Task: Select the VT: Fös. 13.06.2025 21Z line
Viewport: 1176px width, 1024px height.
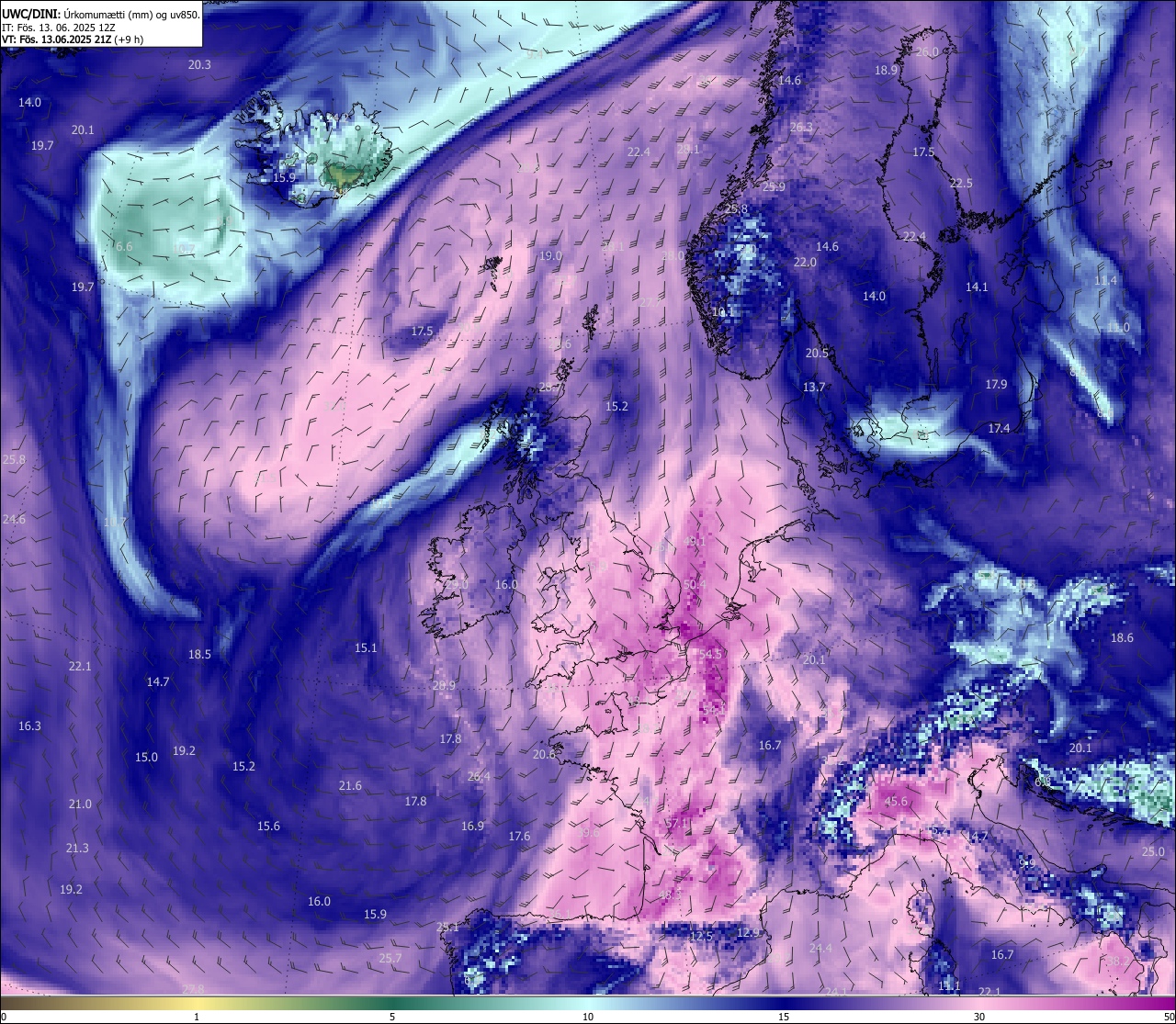Action: [73, 39]
